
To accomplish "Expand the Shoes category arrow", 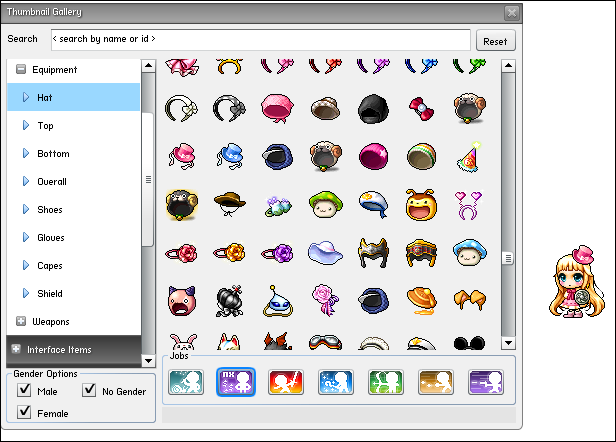I will click(x=26, y=209).
